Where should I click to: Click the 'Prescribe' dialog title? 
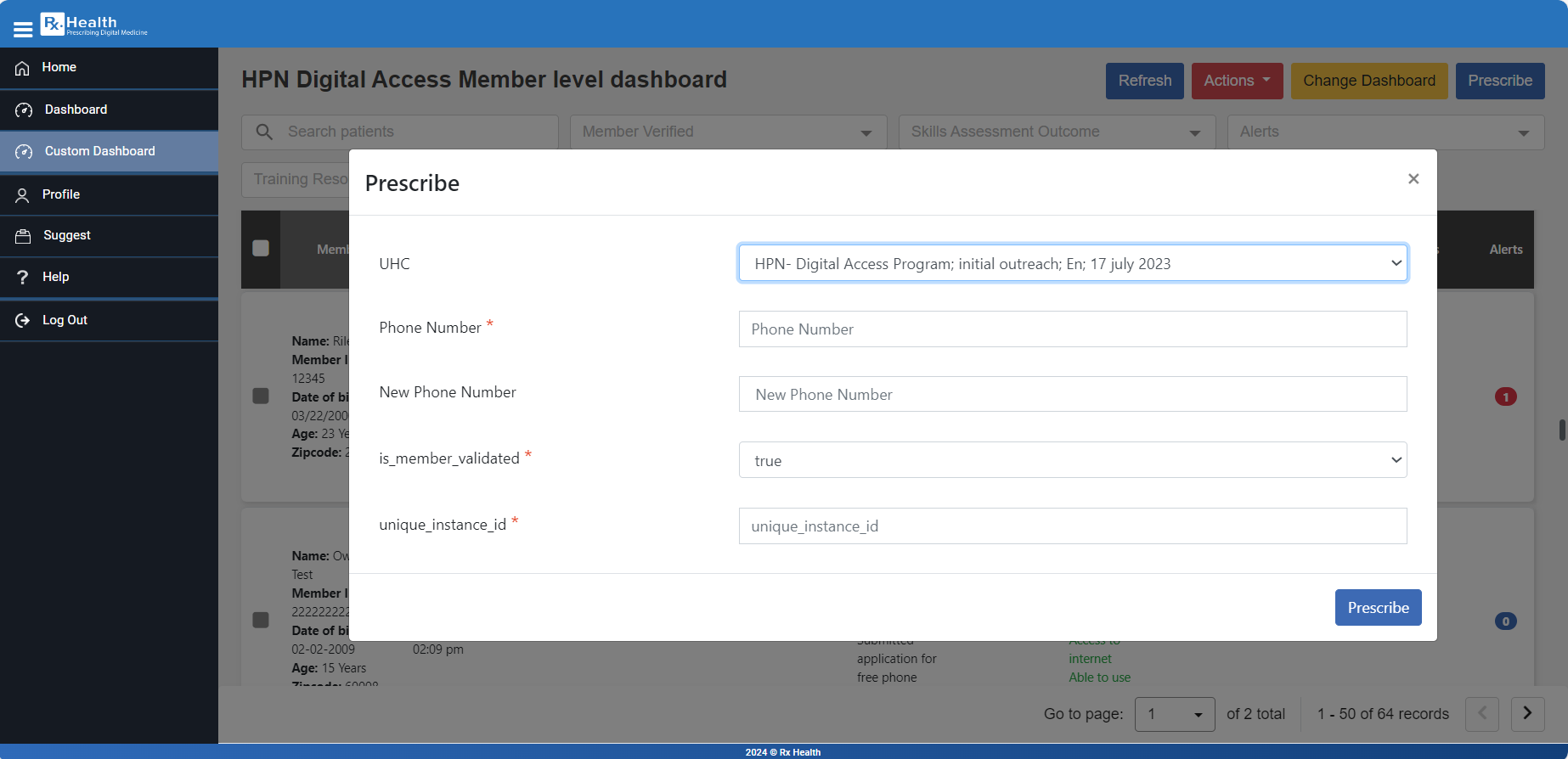click(412, 183)
